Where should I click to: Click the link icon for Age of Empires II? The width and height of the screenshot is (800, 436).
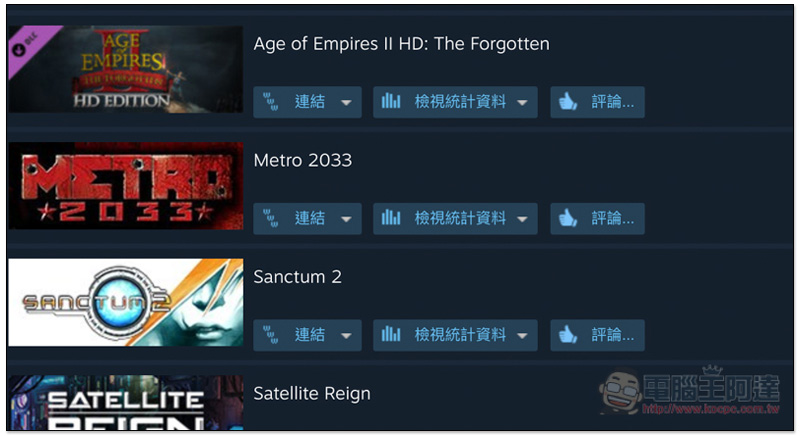270,102
